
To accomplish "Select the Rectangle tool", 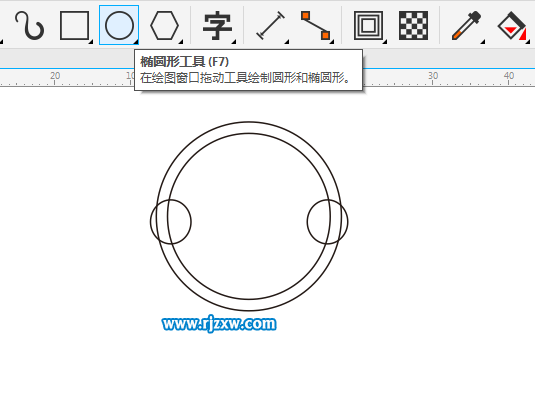I will (74, 25).
